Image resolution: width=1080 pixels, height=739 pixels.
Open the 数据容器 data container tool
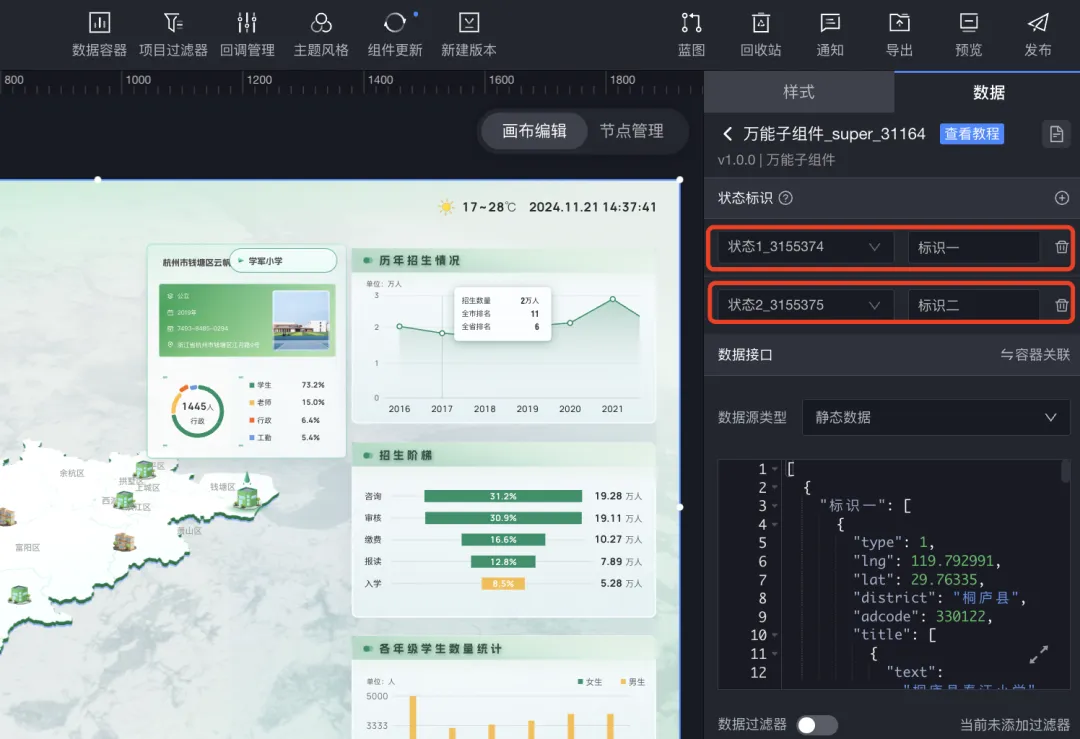99,34
